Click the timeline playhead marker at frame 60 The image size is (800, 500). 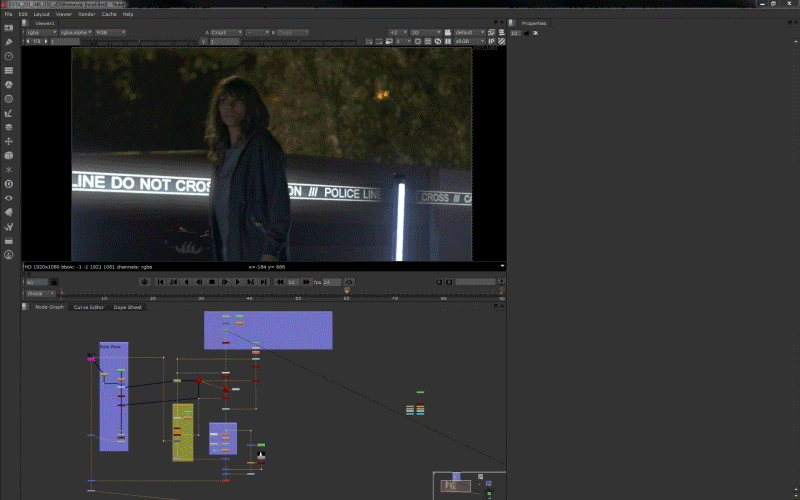(x=346, y=290)
